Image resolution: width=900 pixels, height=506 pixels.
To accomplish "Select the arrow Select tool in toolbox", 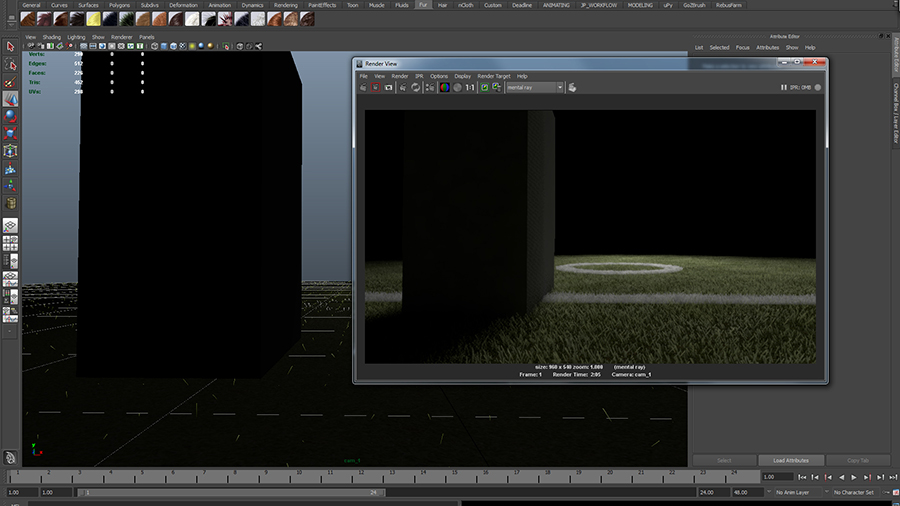I will point(10,46).
